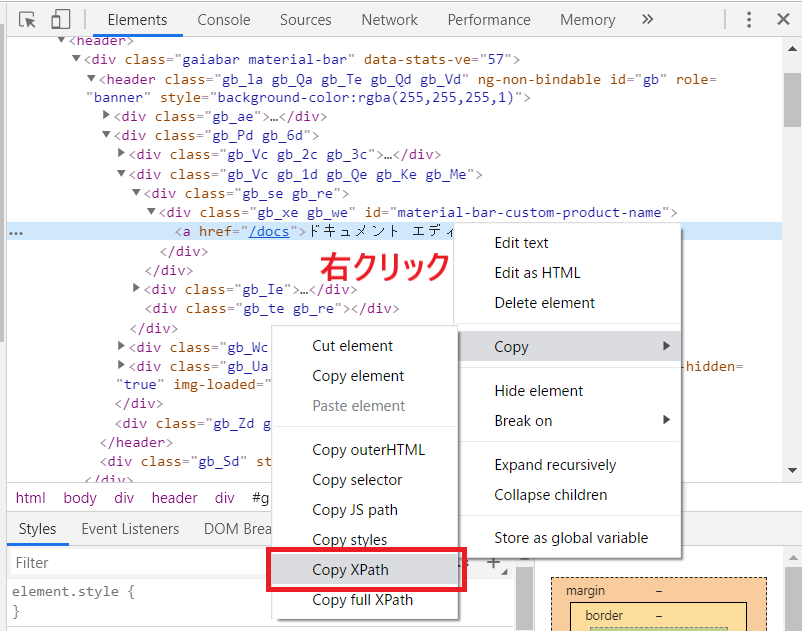Screen dimensions: 802x631
Task: Open the Break on submenu
Action: coord(567,421)
